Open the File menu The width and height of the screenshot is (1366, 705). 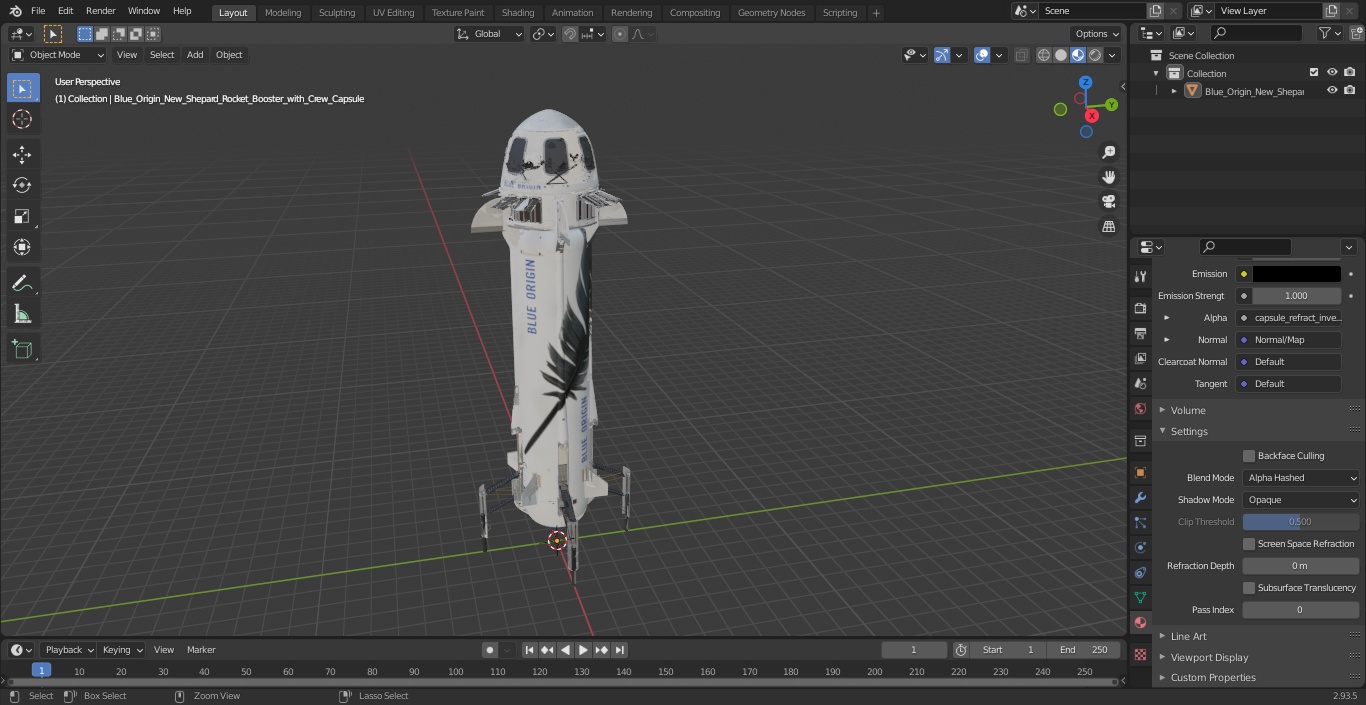pos(38,11)
